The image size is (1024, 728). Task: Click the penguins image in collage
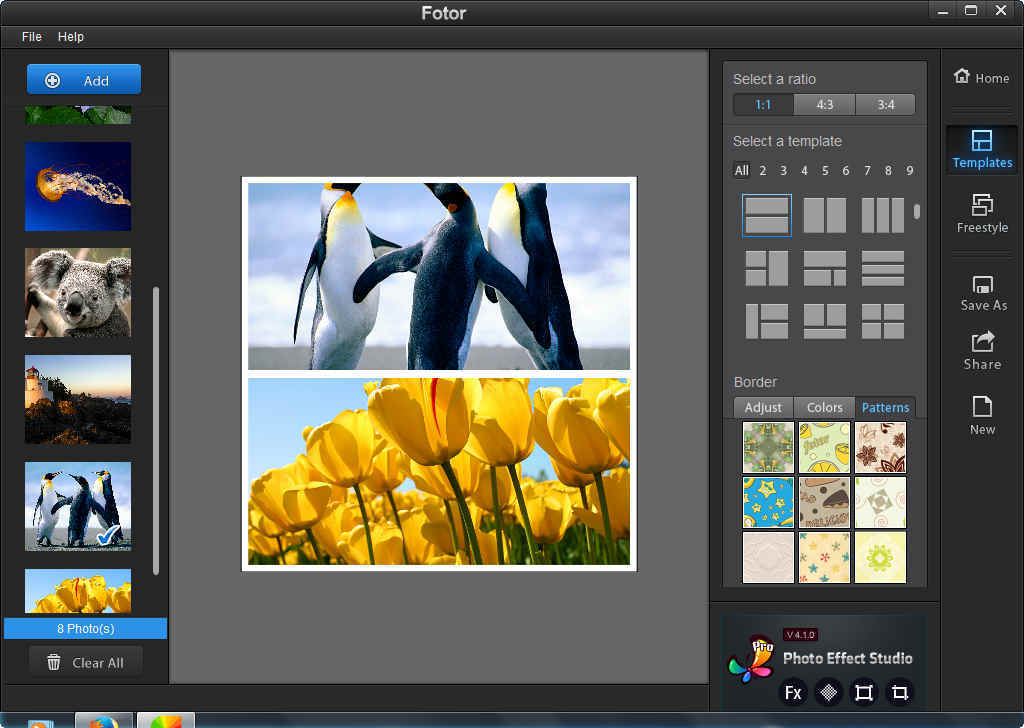coord(439,276)
